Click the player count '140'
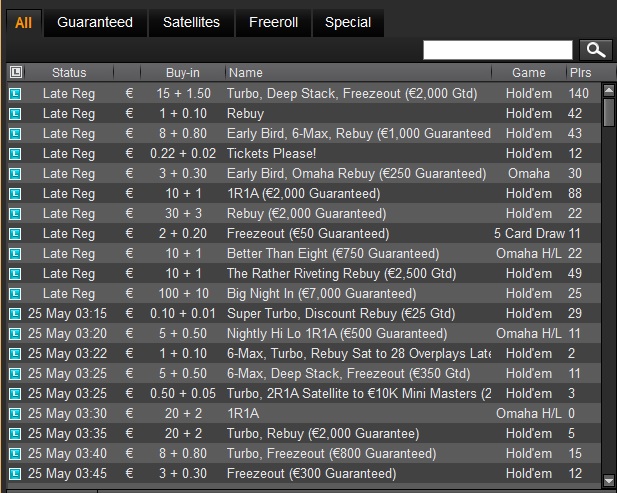The height and width of the screenshot is (493, 617). 578,94
